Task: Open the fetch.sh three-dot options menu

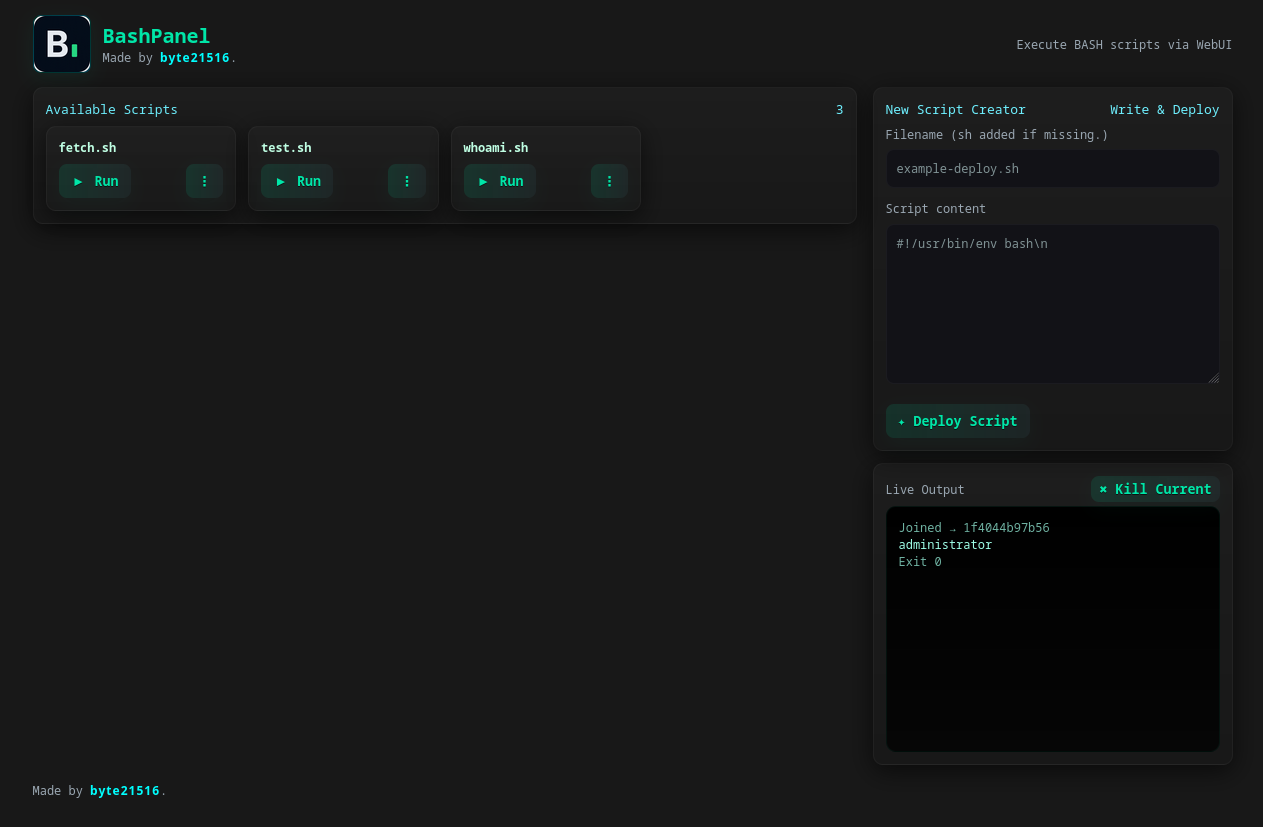Action: tap(204, 181)
